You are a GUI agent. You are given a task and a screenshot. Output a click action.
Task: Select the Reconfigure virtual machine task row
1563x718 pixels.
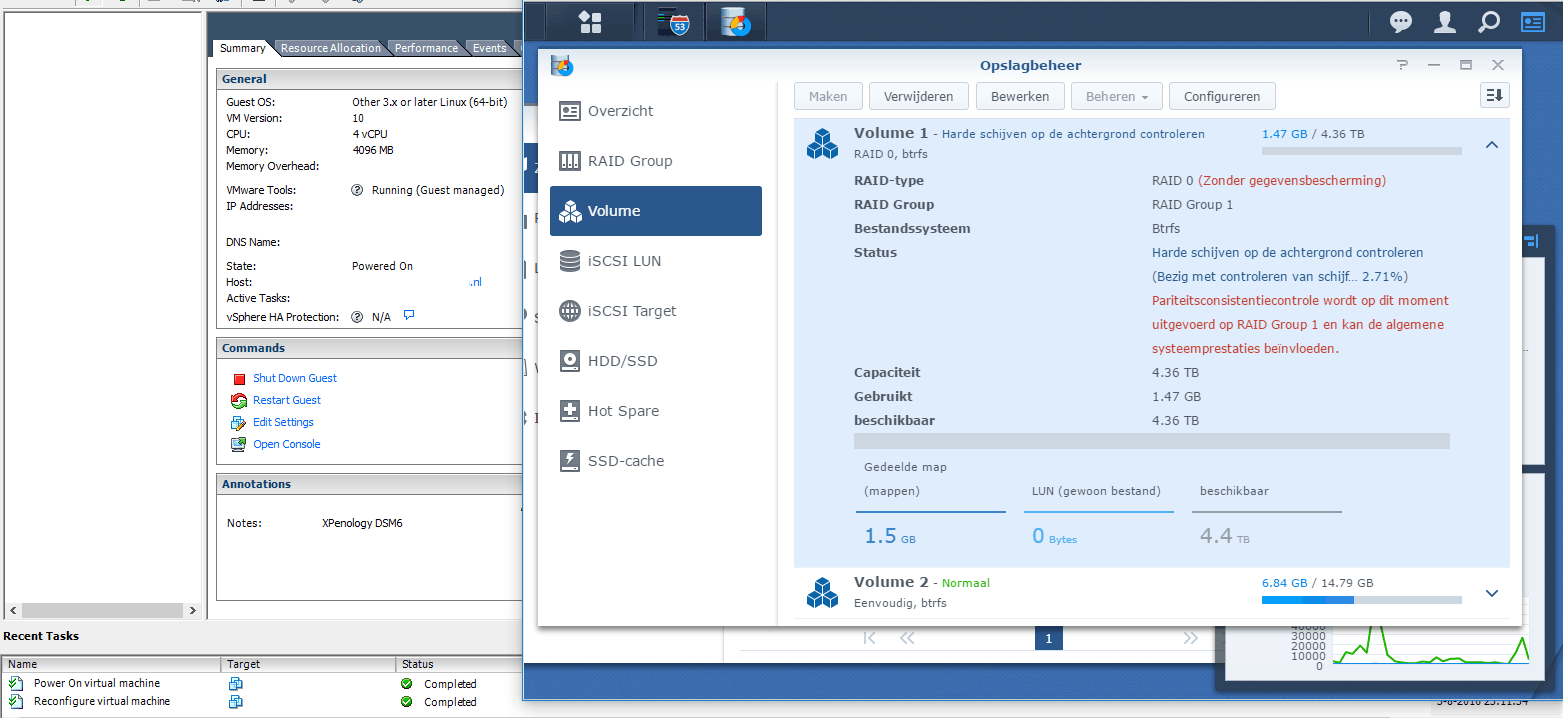261,702
